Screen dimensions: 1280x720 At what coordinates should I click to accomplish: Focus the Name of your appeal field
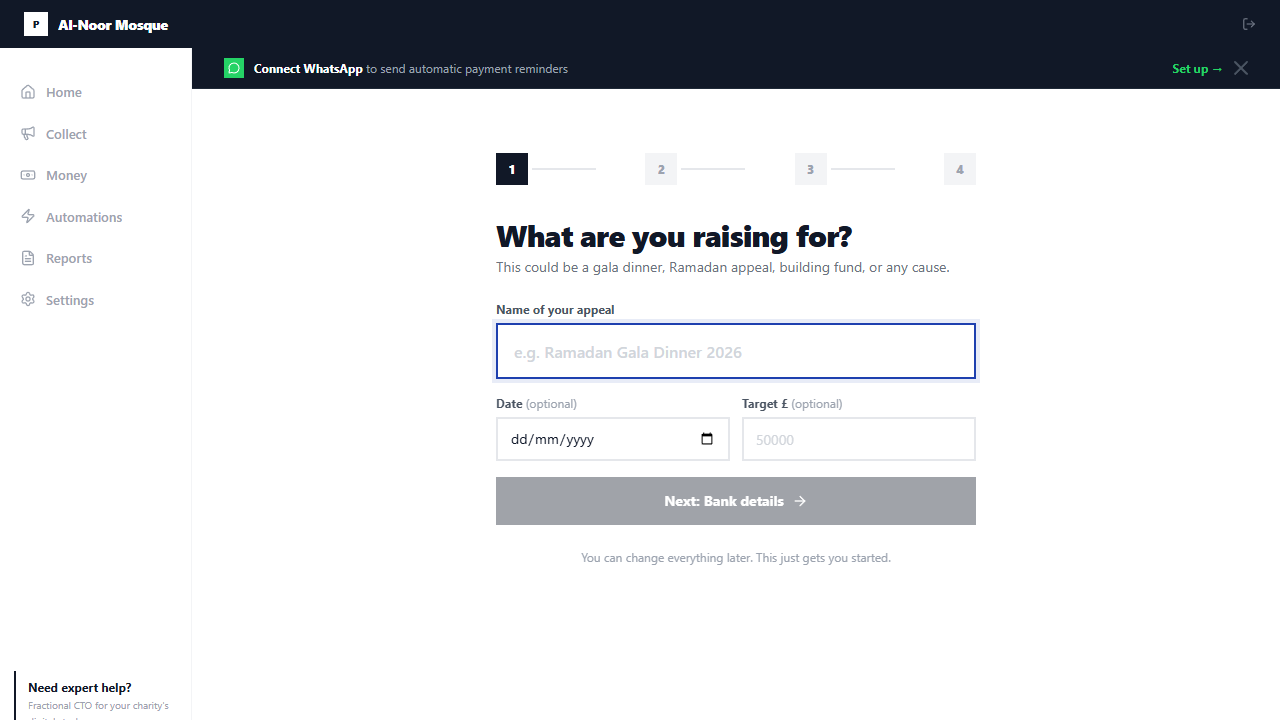tap(736, 351)
